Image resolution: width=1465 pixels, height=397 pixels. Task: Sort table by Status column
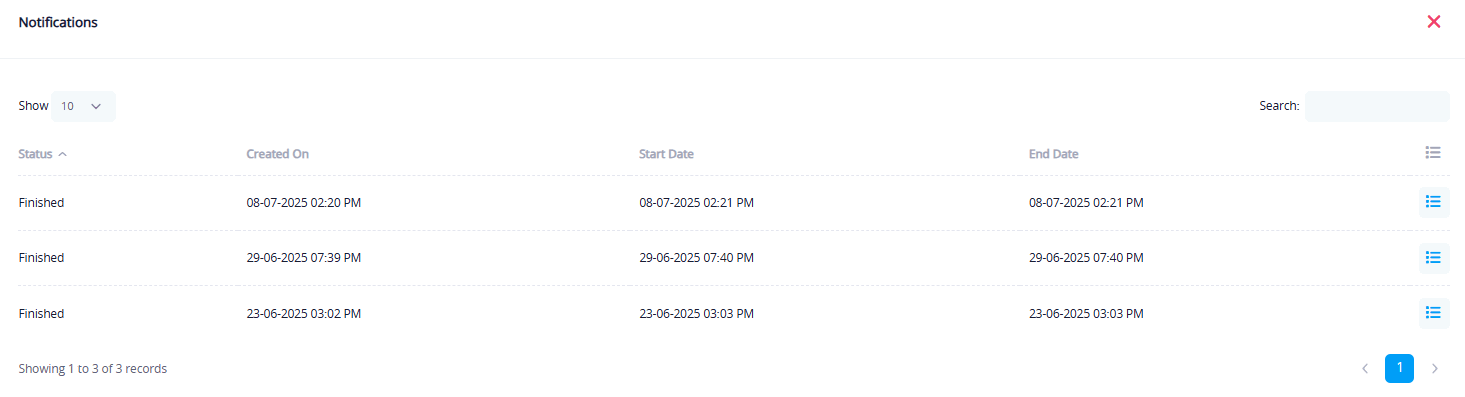tap(35, 154)
